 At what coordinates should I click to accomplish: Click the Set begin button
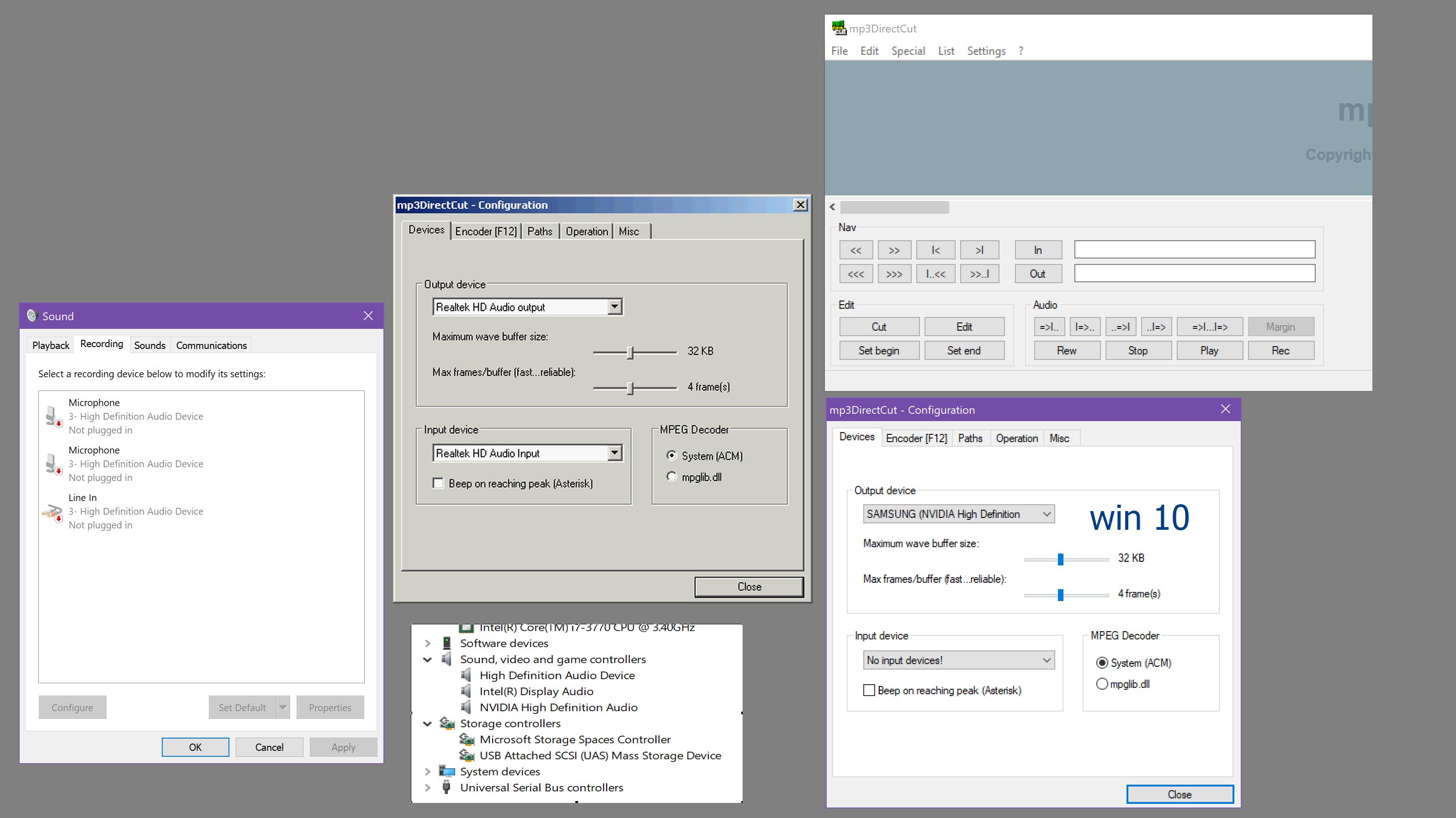(x=879, y=350)
